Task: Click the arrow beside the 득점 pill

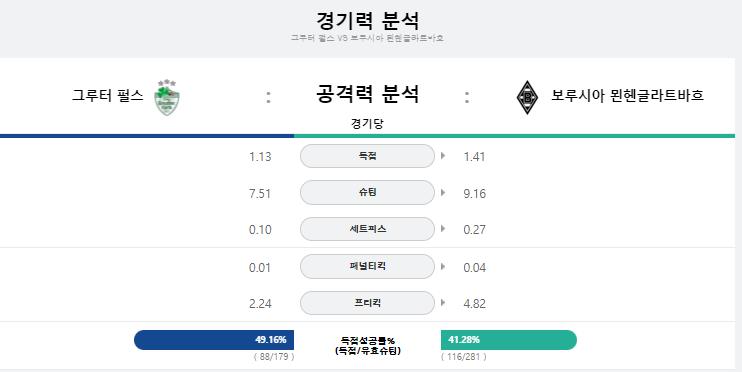Action: pyautogui.click(x=443, y=155)
